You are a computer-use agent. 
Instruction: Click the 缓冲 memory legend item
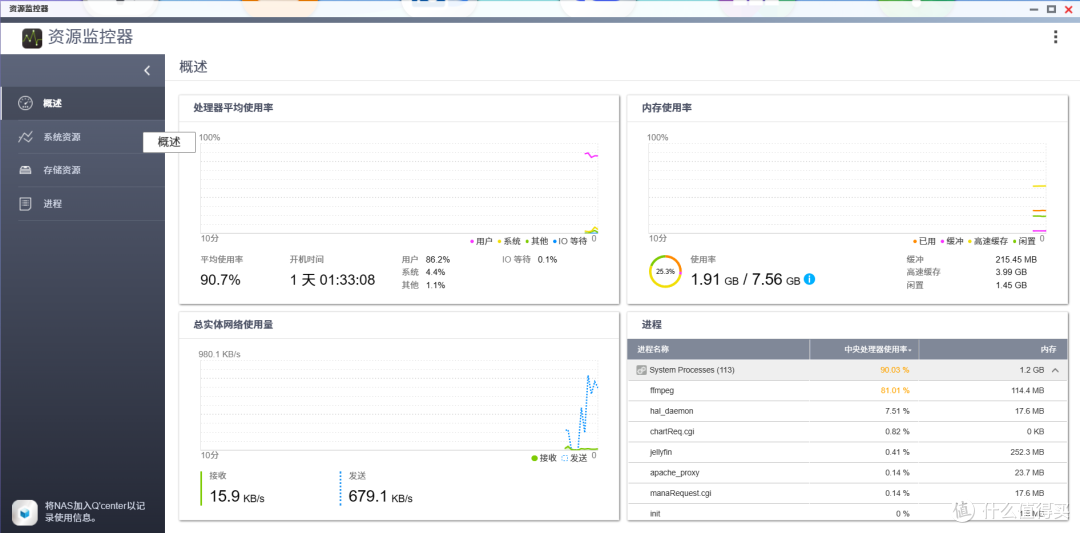[952, 241]
